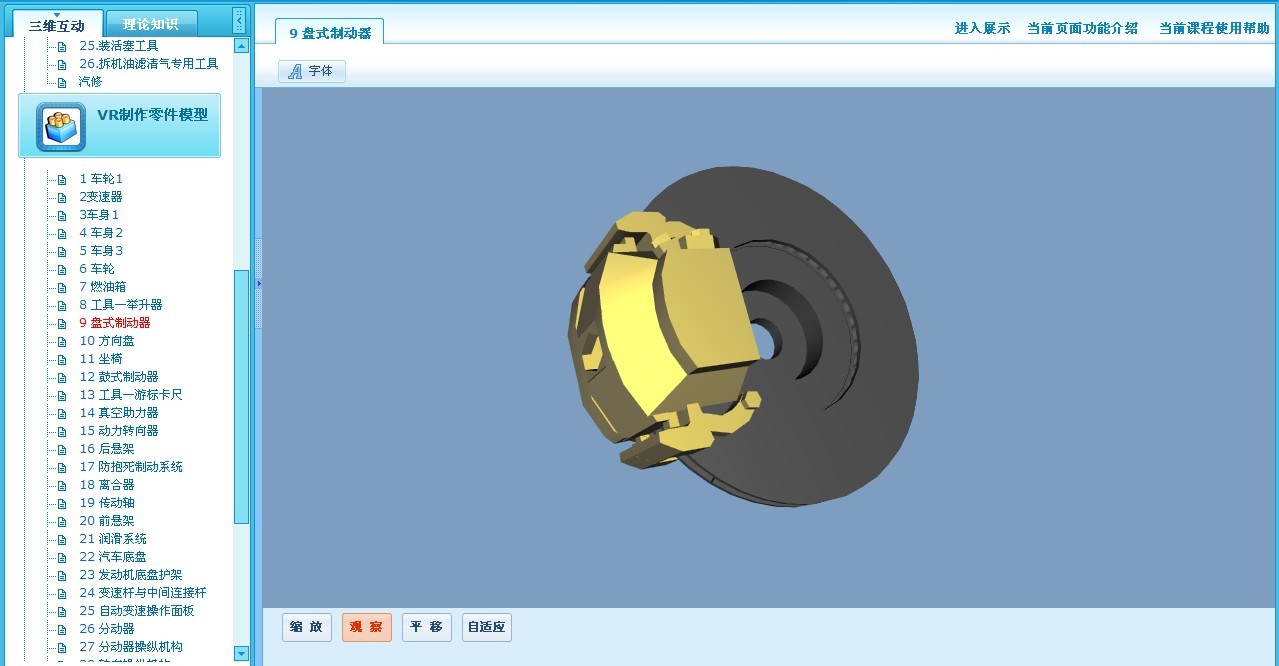Screen dimensions: 1279x666
Task: Click document icon beside 22 汽车底盘
Action: point(62,558)
